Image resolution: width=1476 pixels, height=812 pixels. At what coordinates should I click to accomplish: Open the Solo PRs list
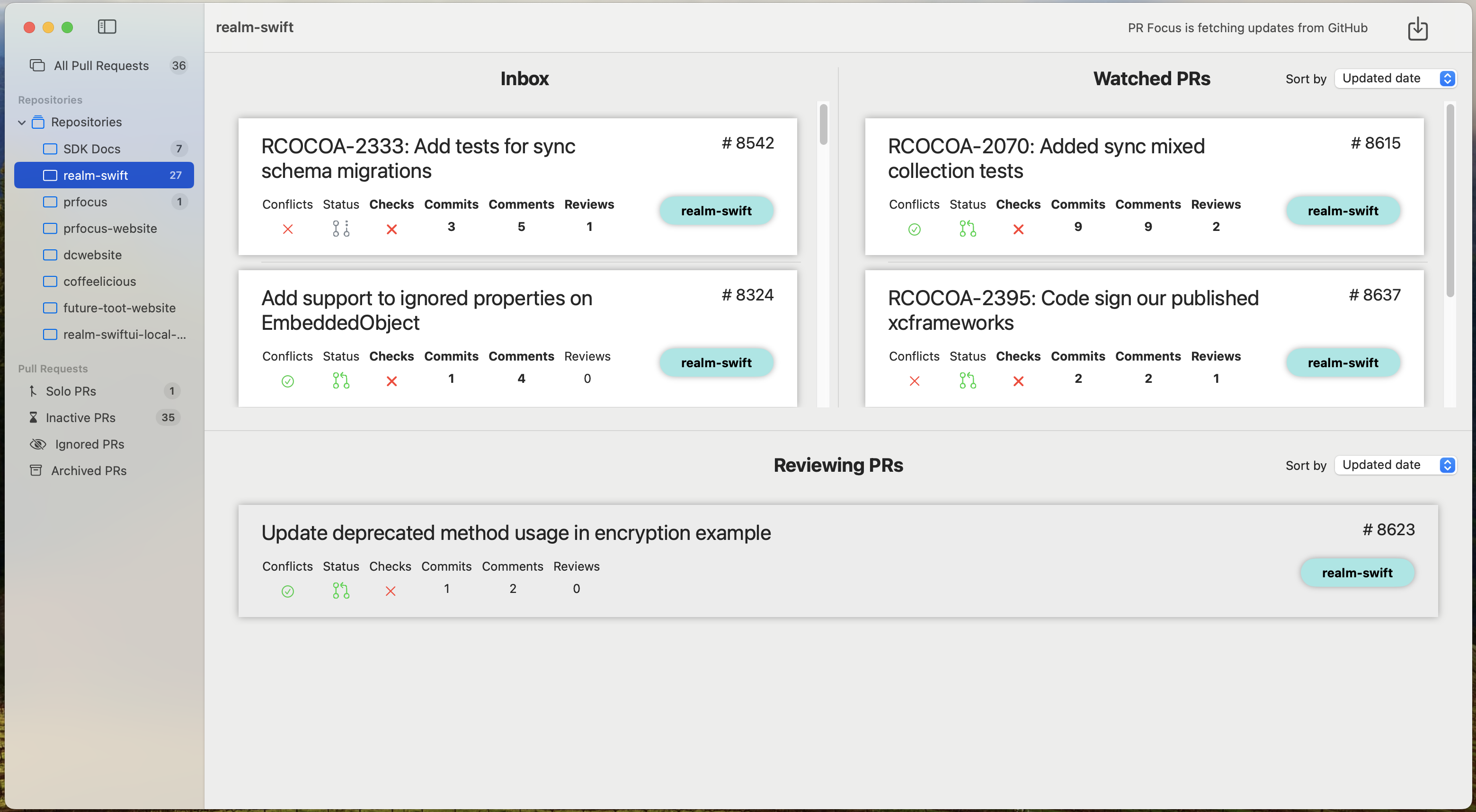tap(104, 391)
